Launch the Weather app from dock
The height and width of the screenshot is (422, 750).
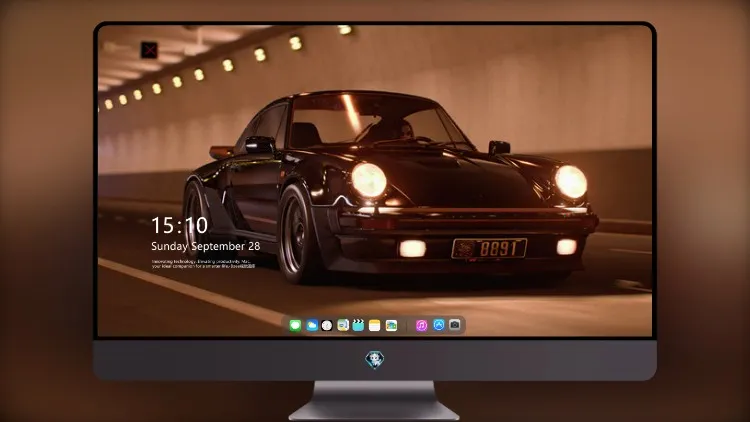pos(311,325)
